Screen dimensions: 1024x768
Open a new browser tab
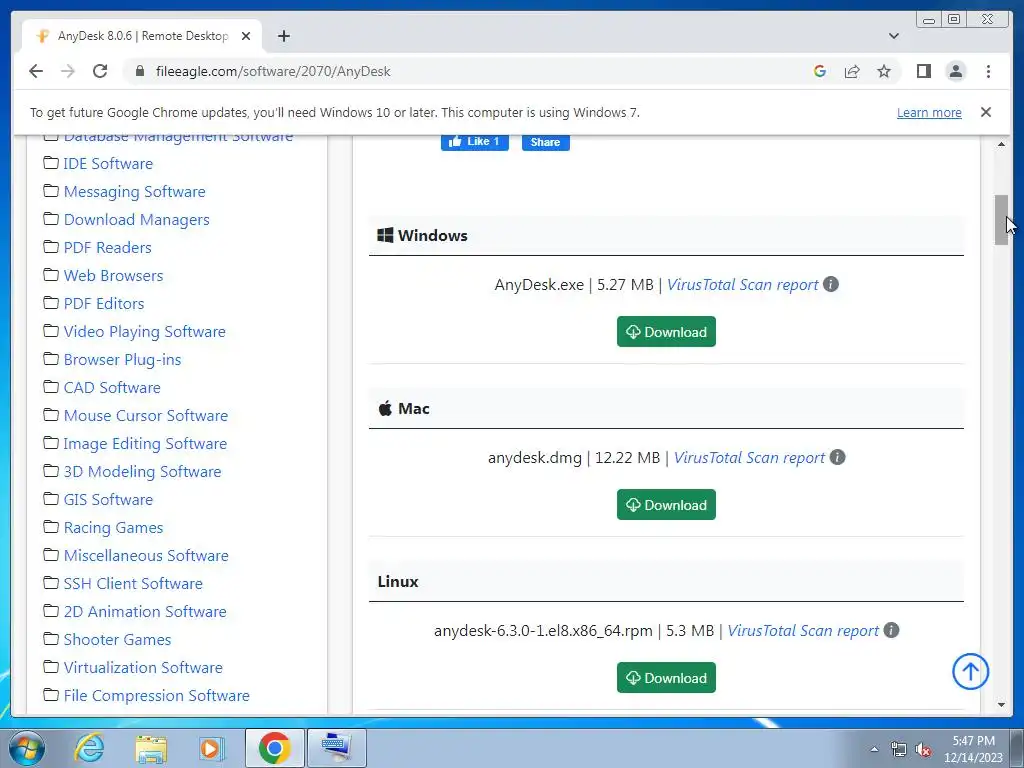coord(283,36)
